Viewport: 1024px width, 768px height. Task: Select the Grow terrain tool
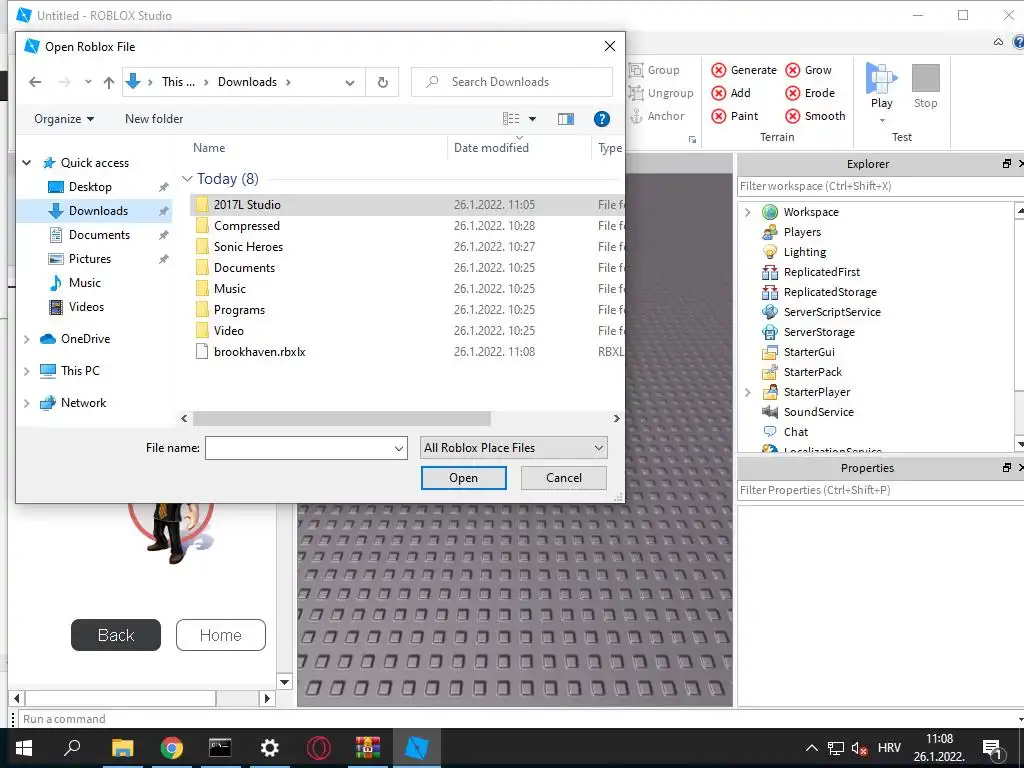coord(808,70)
